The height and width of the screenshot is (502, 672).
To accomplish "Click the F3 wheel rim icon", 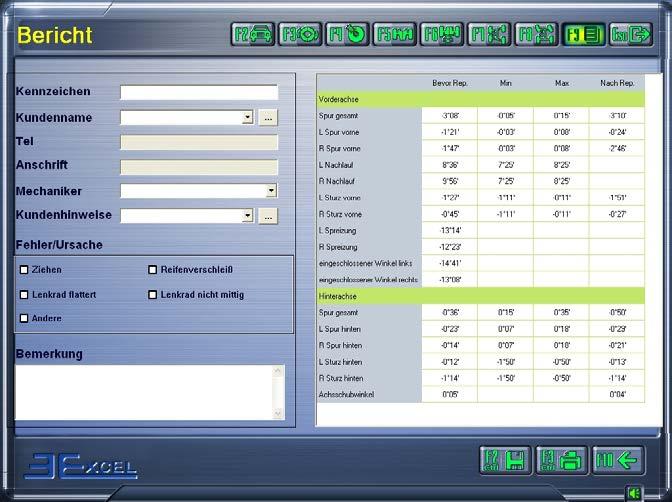I will pyautogui.click(x=300, y=34).
